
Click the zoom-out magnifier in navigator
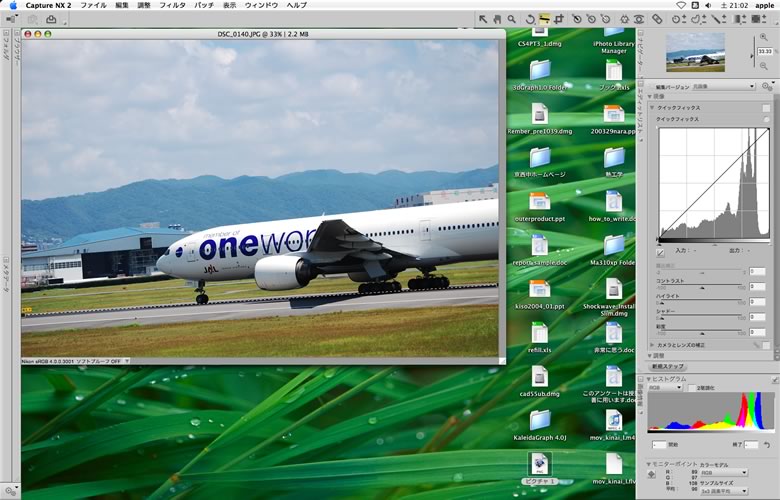click(764, 66)
